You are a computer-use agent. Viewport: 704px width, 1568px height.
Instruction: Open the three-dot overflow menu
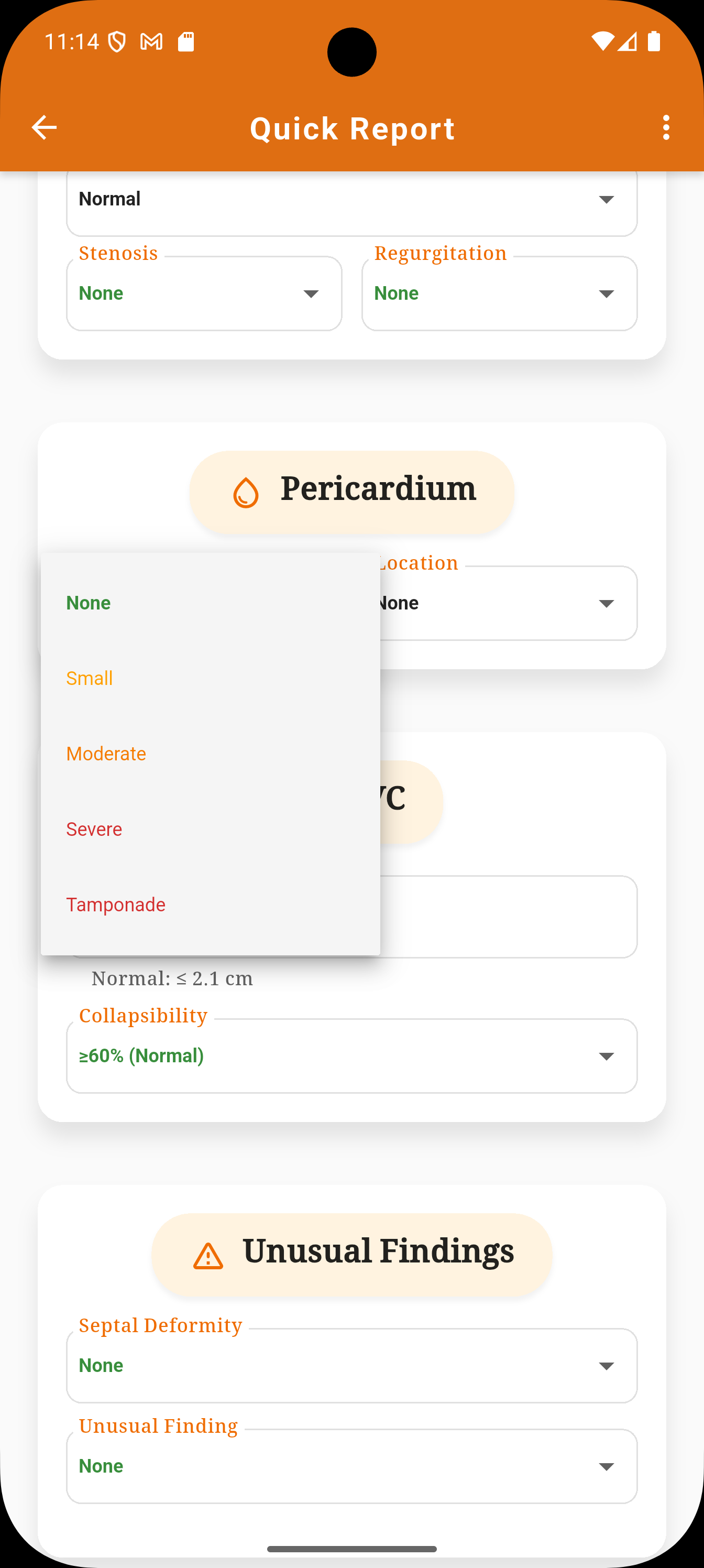click(x=666, y=128)
